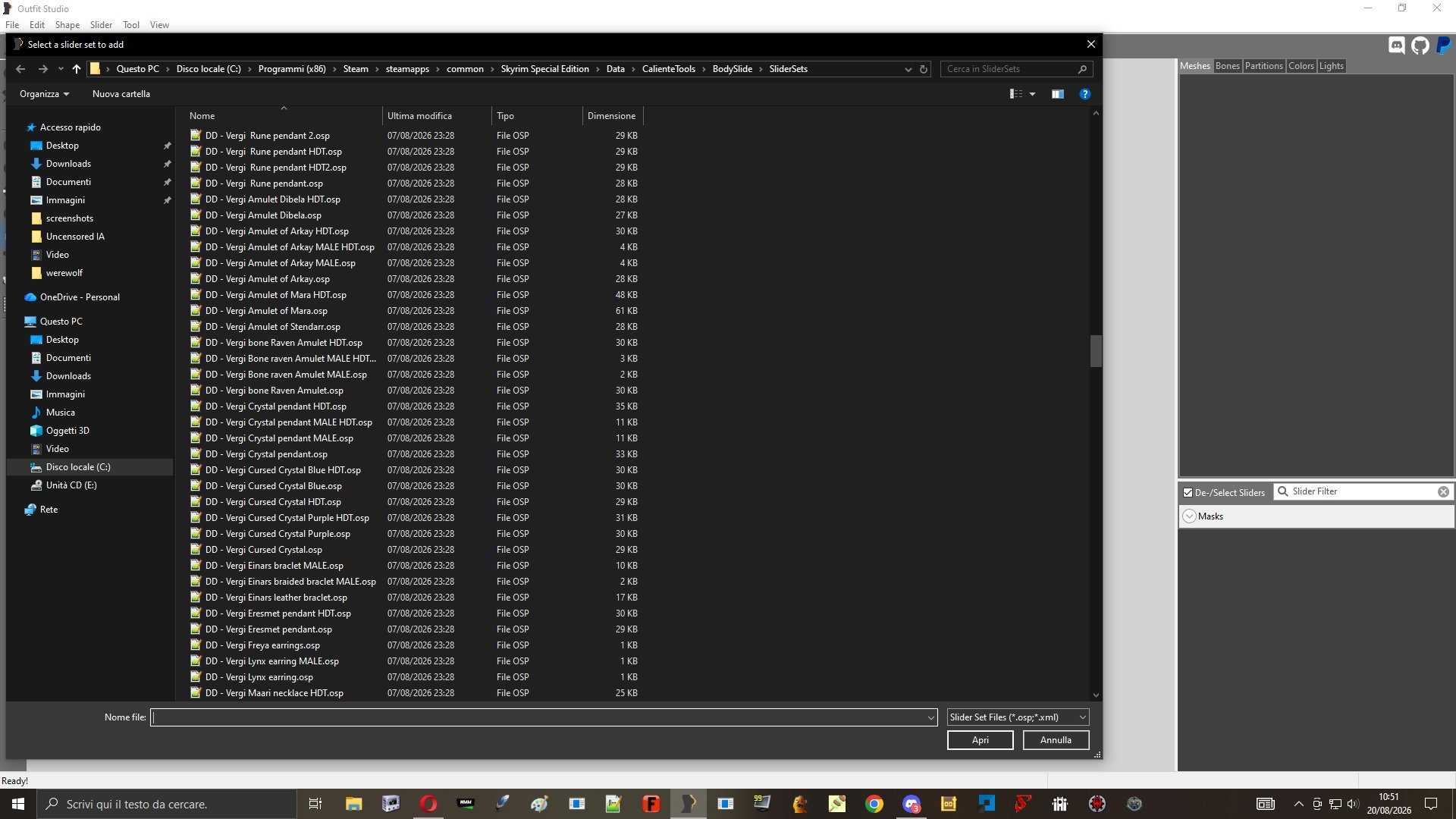Go back with the left arrow button
The image size is (1456, 819).
click(x=20, y=69)
